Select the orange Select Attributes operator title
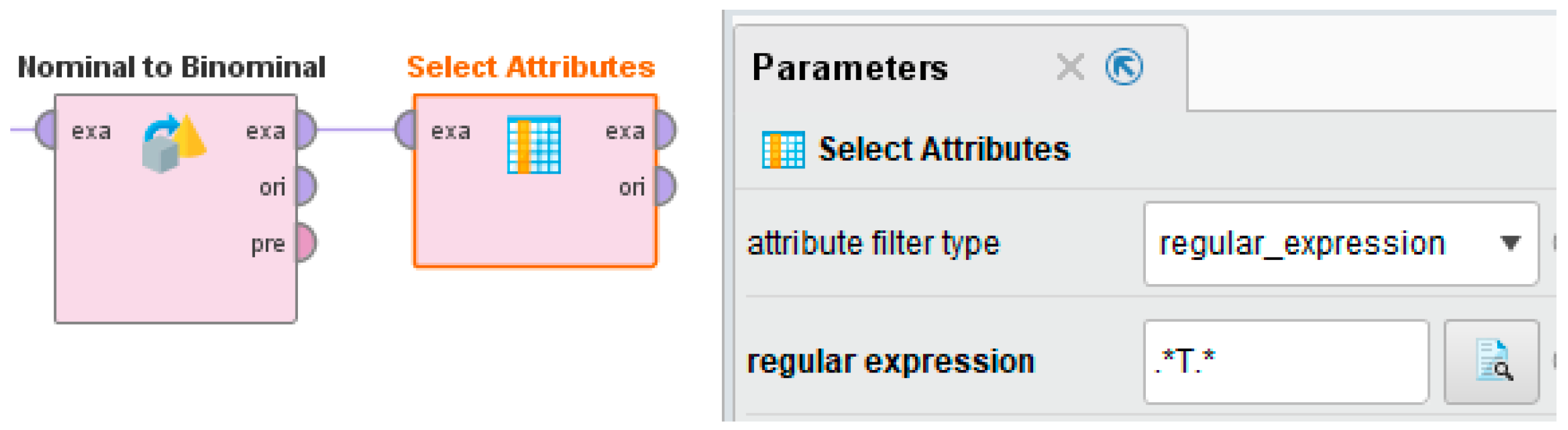The height and width of the screenshot is (430, 1568). tap(531, 67)
